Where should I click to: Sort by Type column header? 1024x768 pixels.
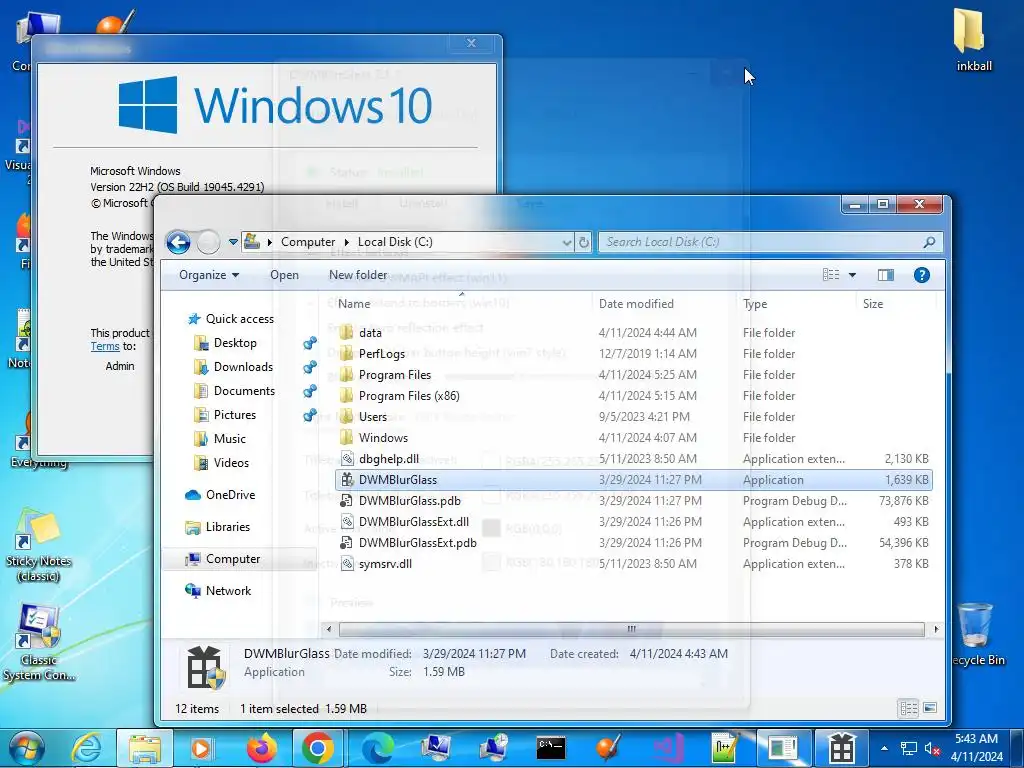tap(755, 304)
